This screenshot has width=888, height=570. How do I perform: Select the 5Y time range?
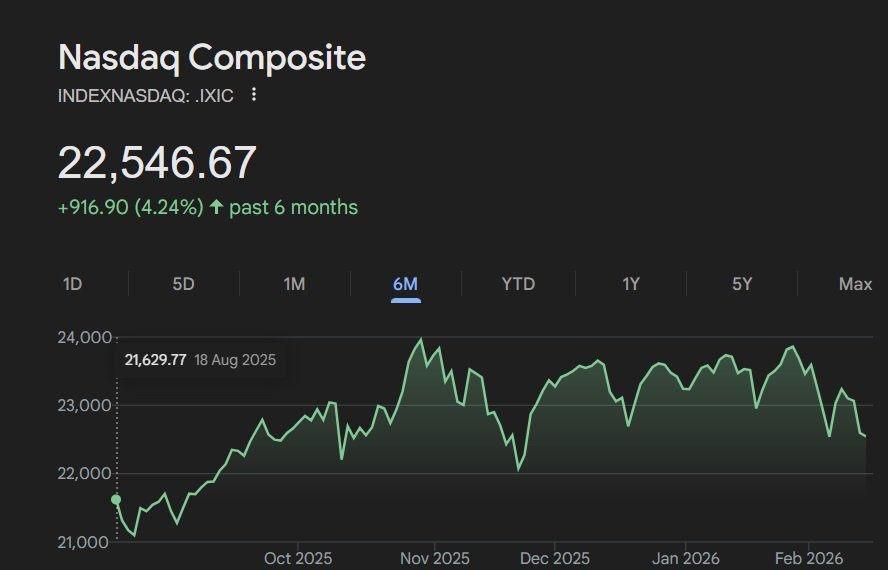[741, 284]
